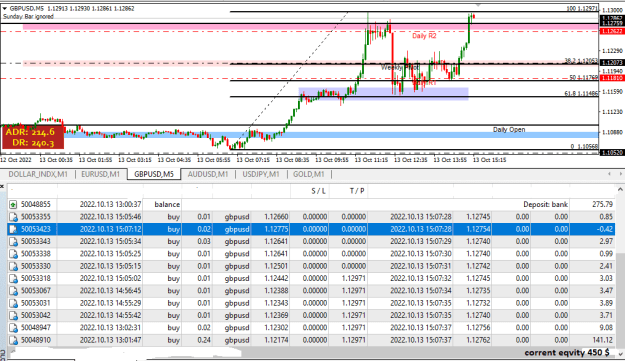The height and width of the screenshot is (361, 625).
Task: Click the order icon for ticket 50053330
Action: point(13,266)
